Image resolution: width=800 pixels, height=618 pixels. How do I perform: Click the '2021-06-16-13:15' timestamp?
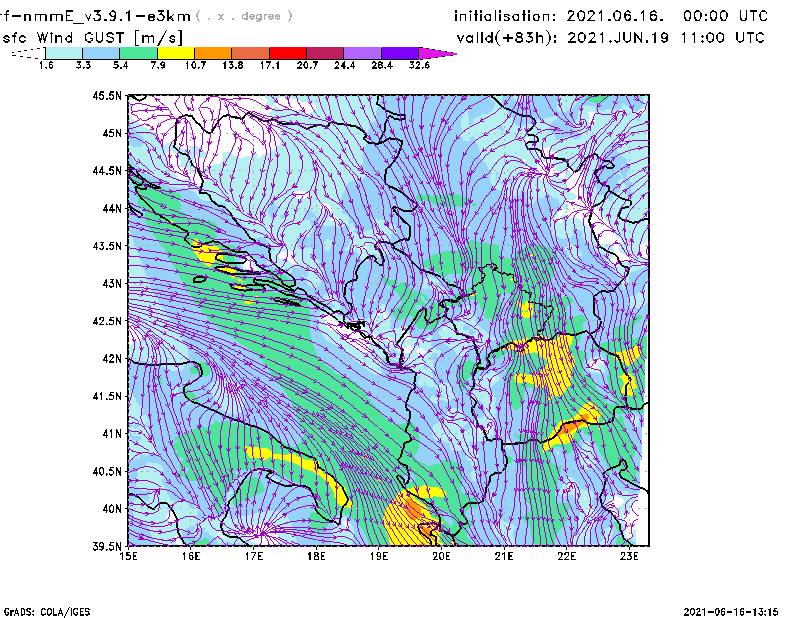click(x=731, y=612)
